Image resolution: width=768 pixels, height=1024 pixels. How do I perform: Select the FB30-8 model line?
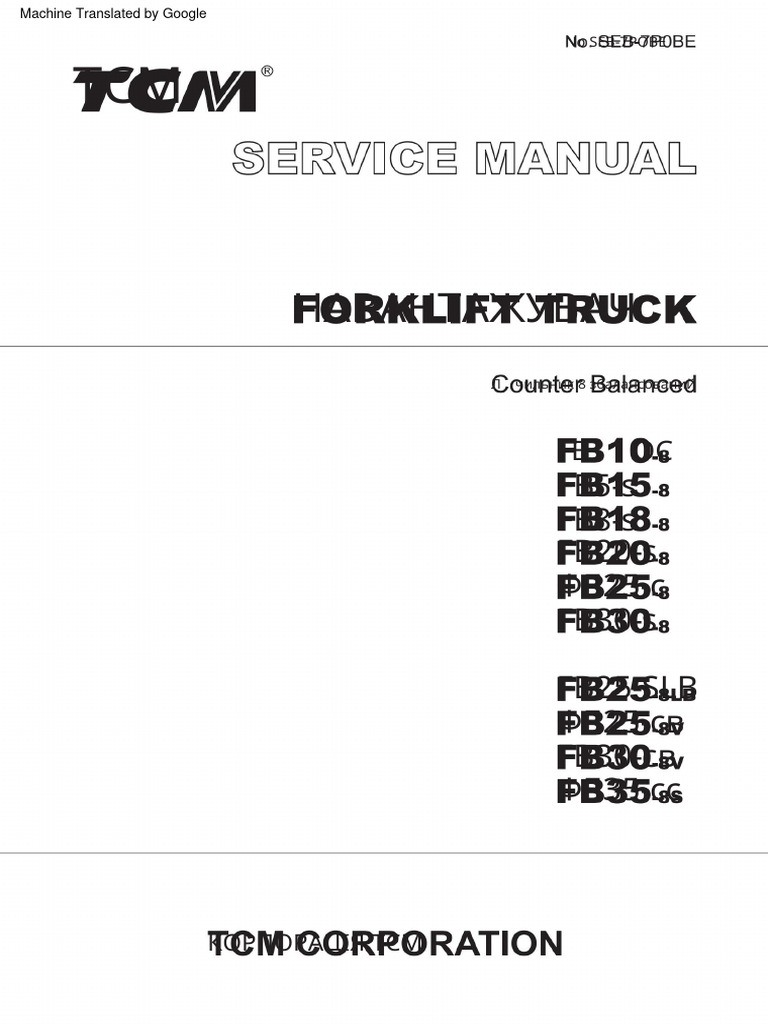[613, 622]
